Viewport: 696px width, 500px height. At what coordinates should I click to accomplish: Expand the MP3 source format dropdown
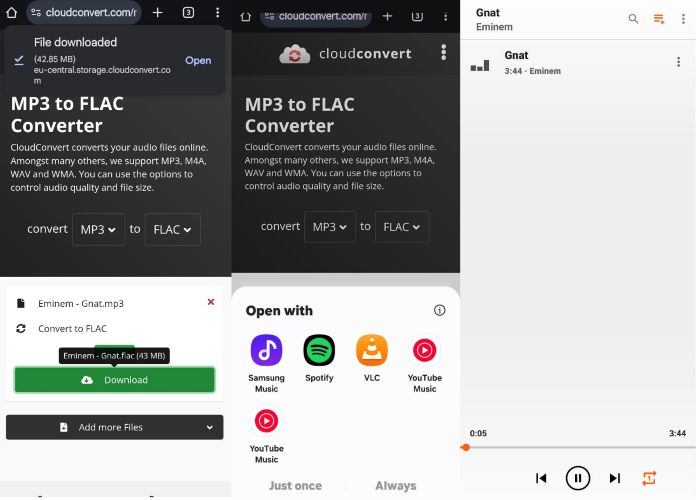click(x=98, y=229)
